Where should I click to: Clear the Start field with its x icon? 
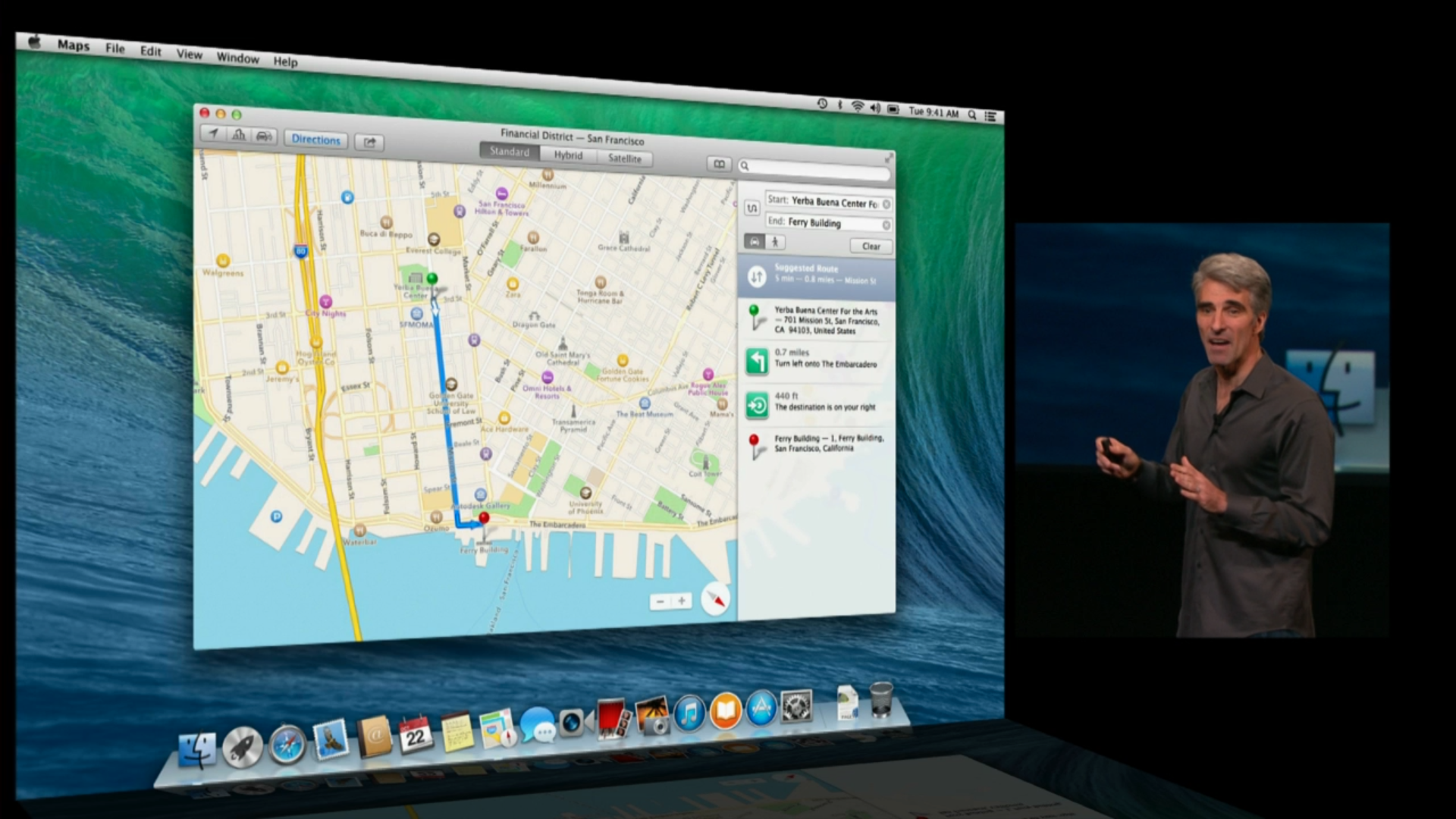[886, 205]
